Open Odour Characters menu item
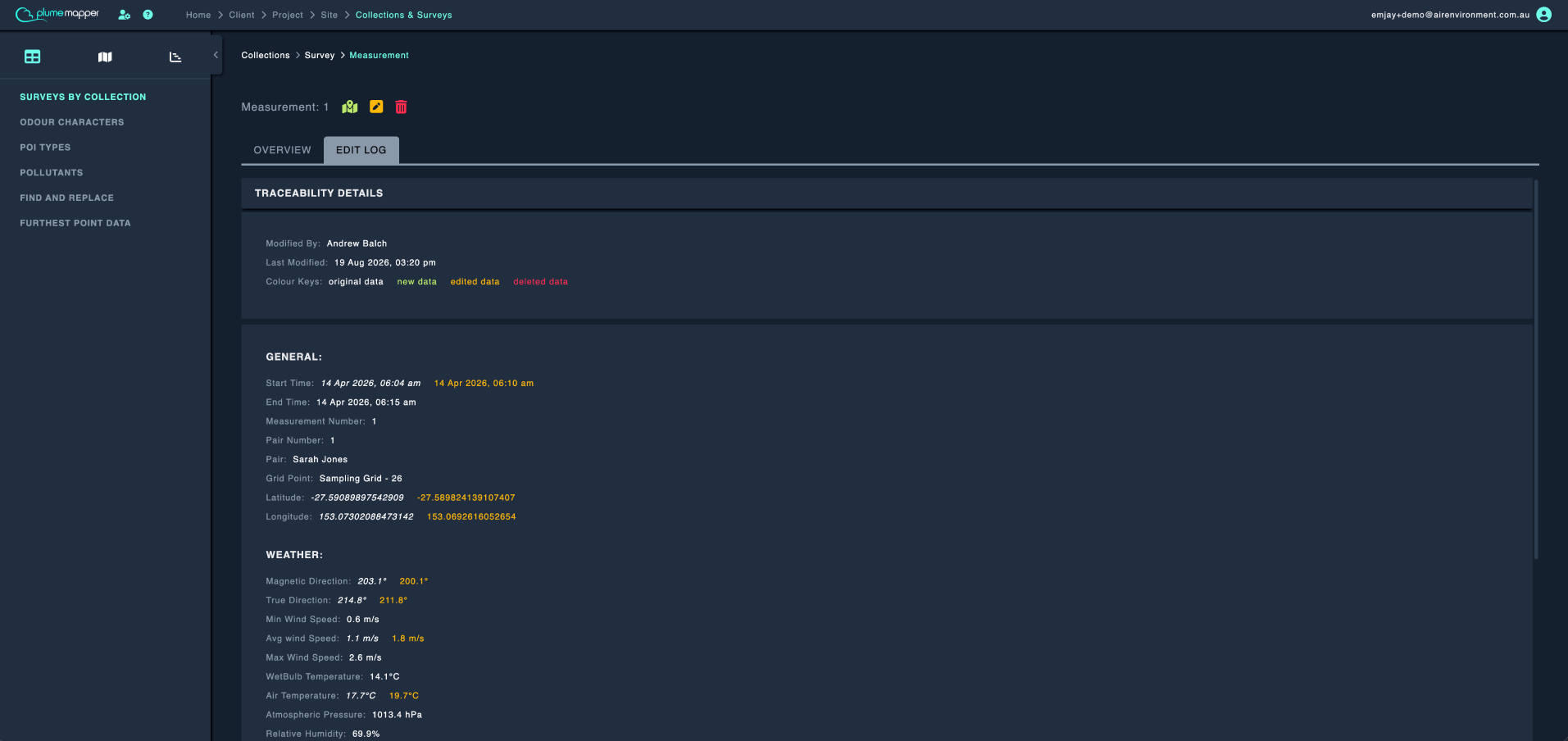Screen dimensions: 1568x741 (72, 122)
